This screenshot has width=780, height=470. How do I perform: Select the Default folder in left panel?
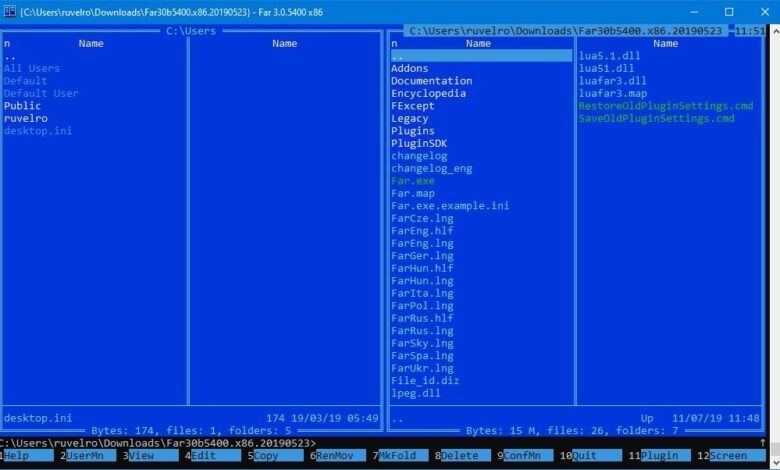(x=25, y=81)
